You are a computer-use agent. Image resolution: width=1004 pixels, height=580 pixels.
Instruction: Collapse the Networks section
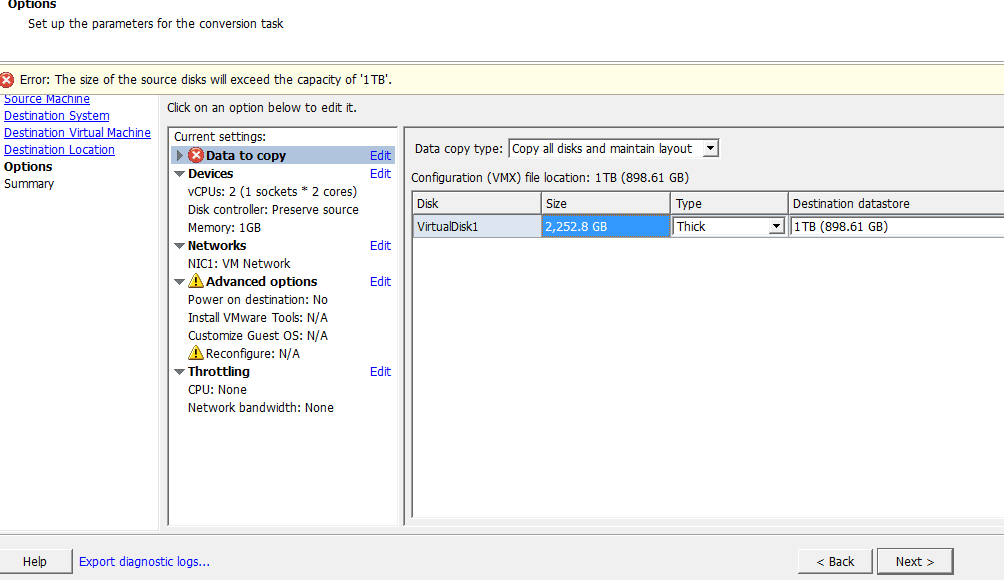(179, 246)
